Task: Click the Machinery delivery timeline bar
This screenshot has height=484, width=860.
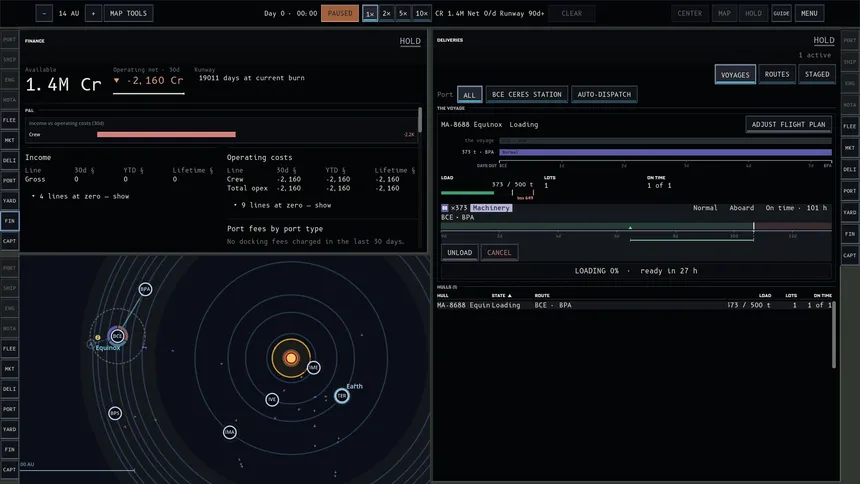Action: coord(636,226)
